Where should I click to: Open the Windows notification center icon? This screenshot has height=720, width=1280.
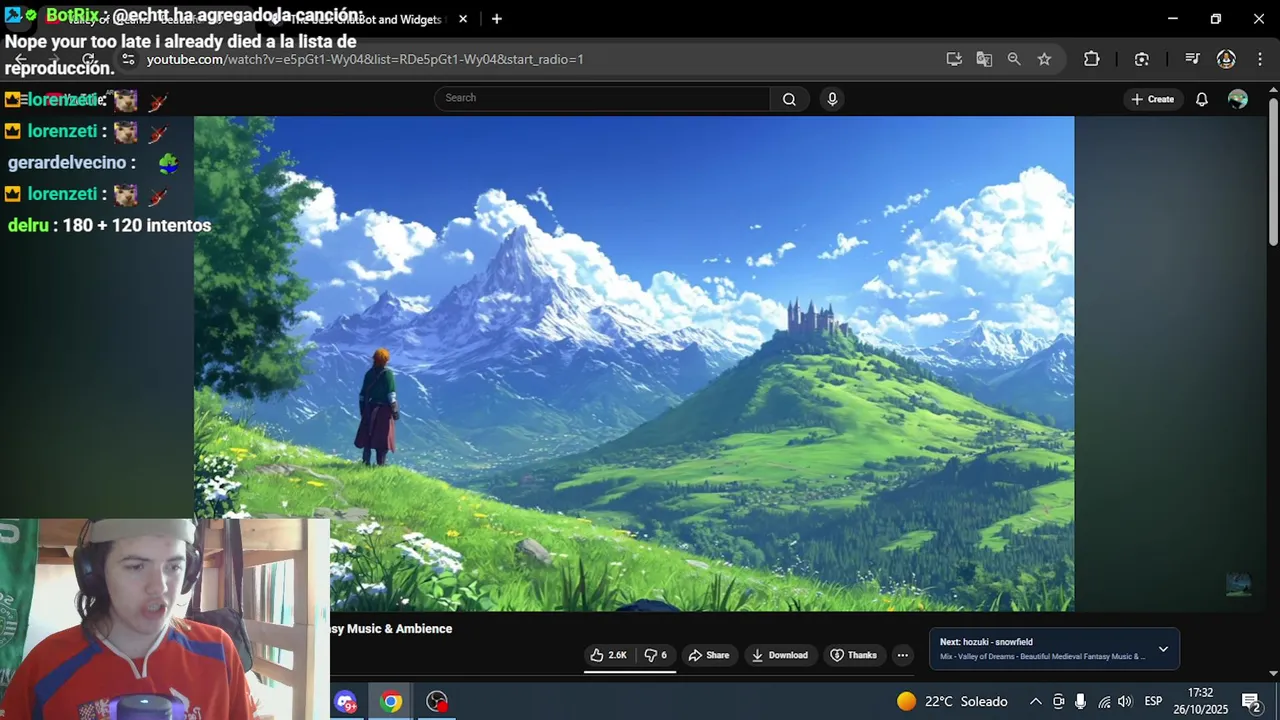click(x=1250, y=702)
